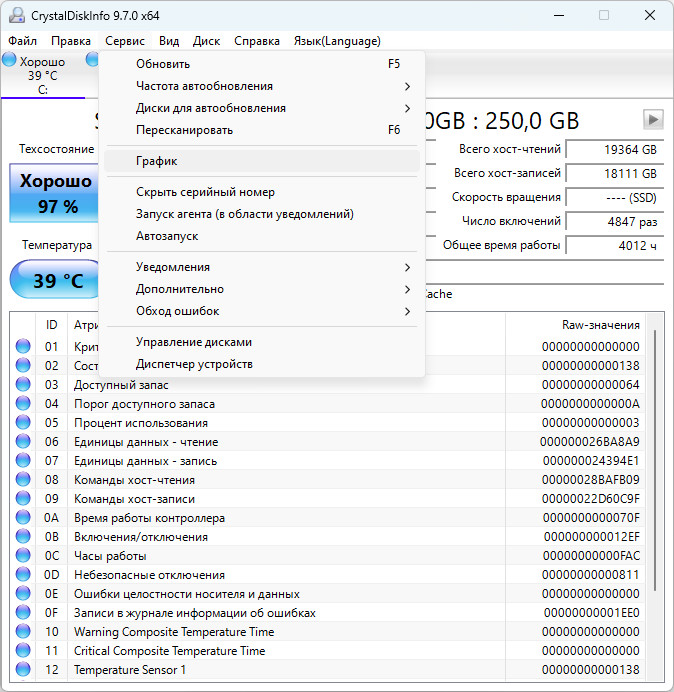Image resolution: width=674 pixels, height=692 pixels.
Task: Expand the Уведомления submenu
Action: point(262,267)
